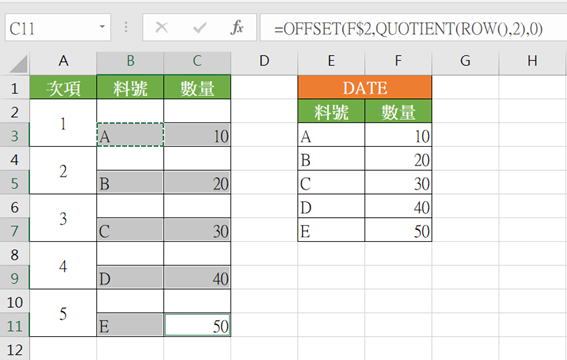The width and height of the screenshot is (567, 360).
Task: Select cell F7 containing 50
Action: click(398, 230)
